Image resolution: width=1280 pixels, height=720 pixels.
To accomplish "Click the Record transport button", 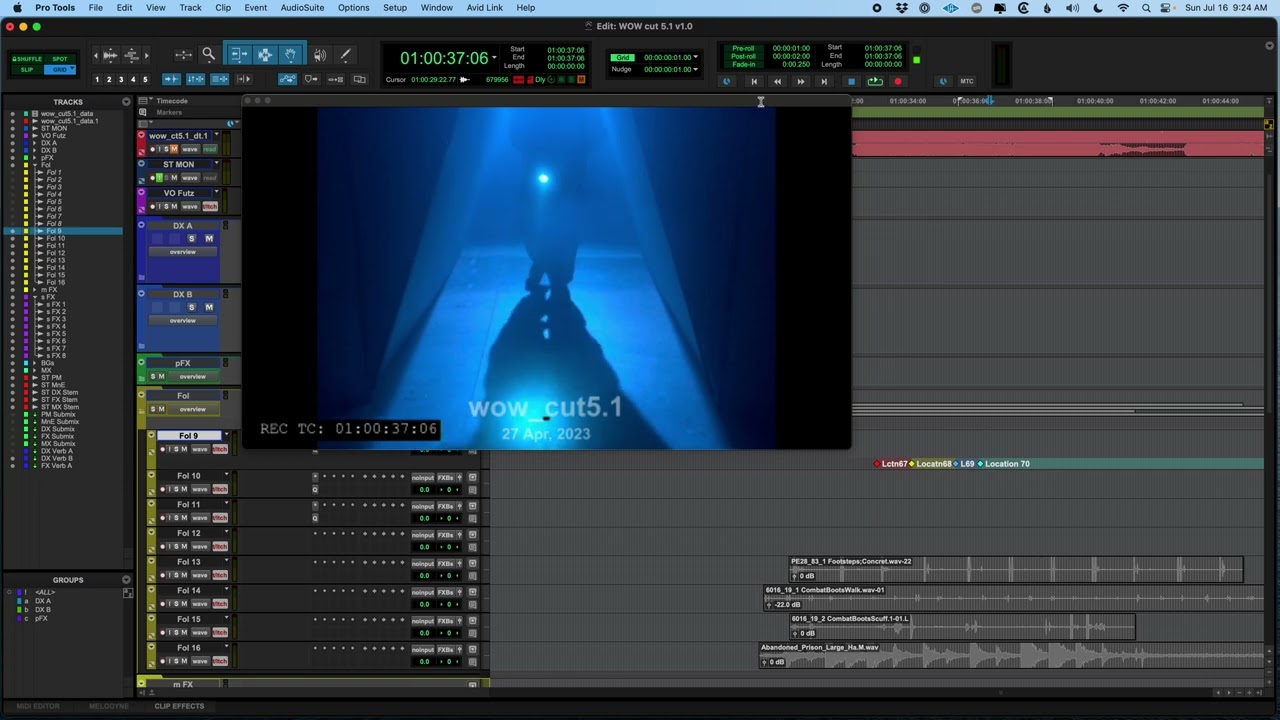I will pyautogui.click(x=898, y=81).
